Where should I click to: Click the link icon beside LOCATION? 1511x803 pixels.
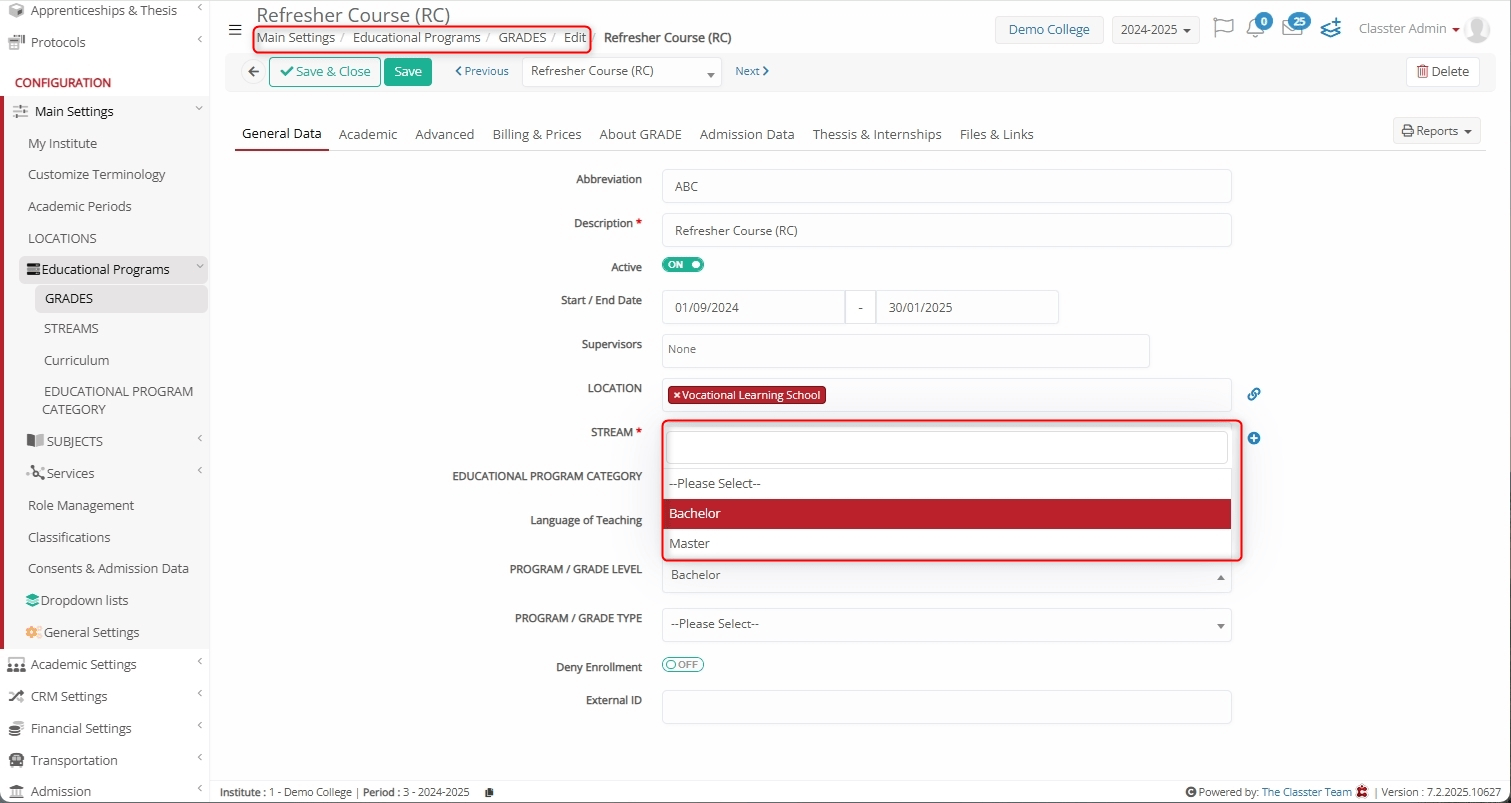(x=1254, y=394)
